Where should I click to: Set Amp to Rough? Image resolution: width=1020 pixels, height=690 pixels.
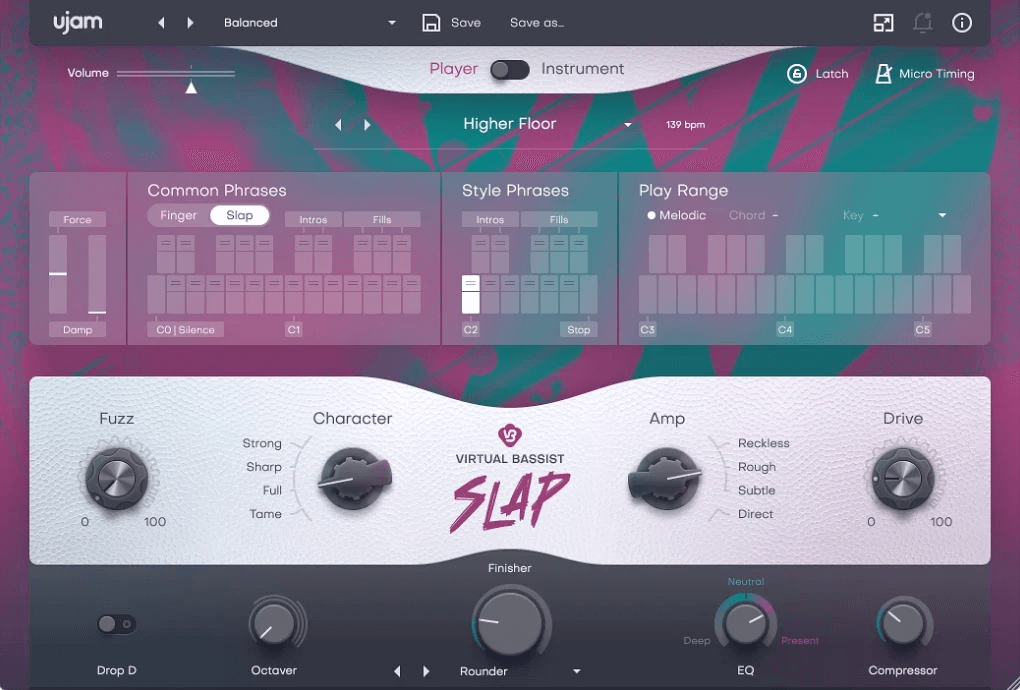757,467
